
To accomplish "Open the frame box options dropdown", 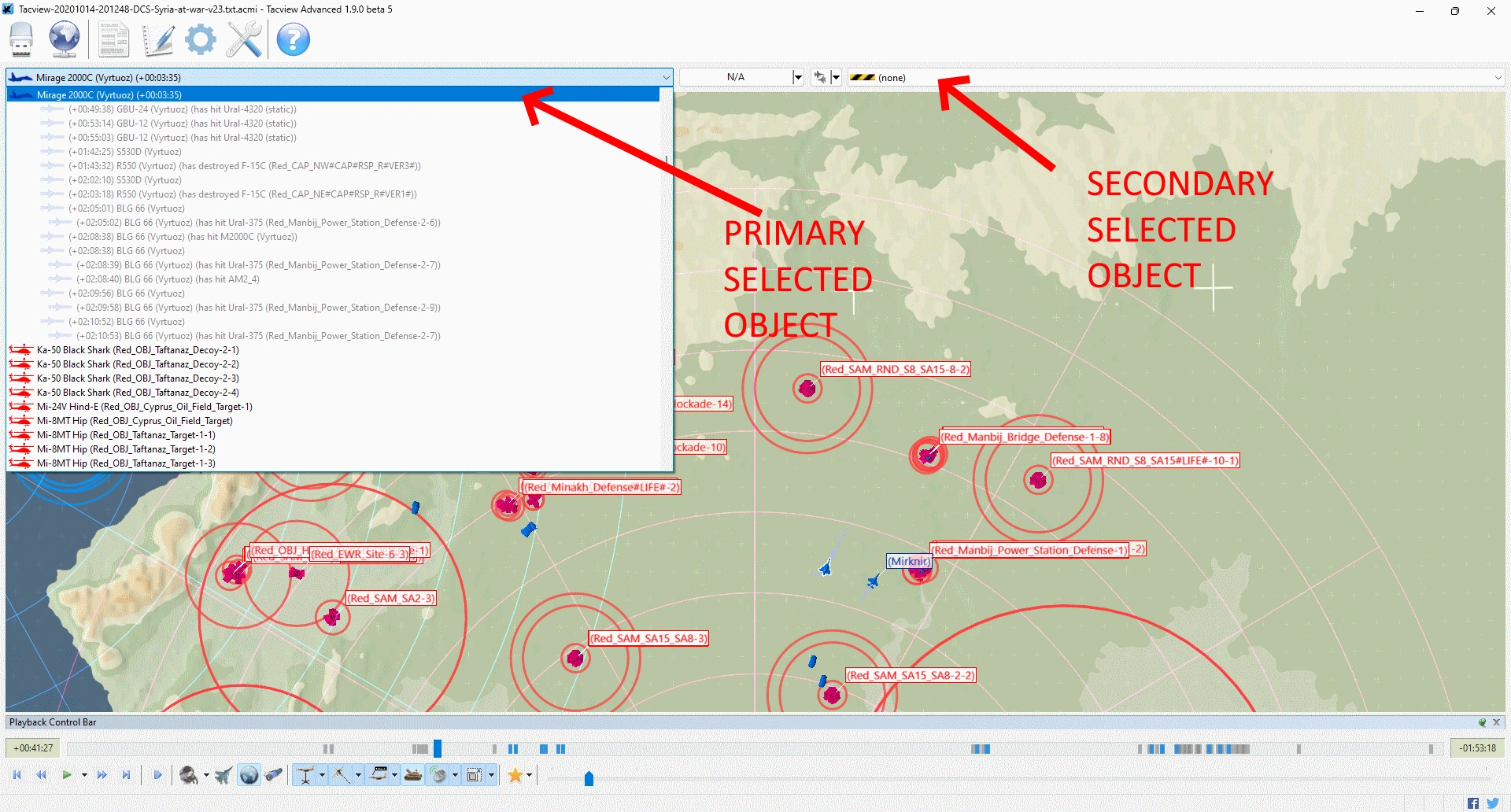I will coord(491,775).
